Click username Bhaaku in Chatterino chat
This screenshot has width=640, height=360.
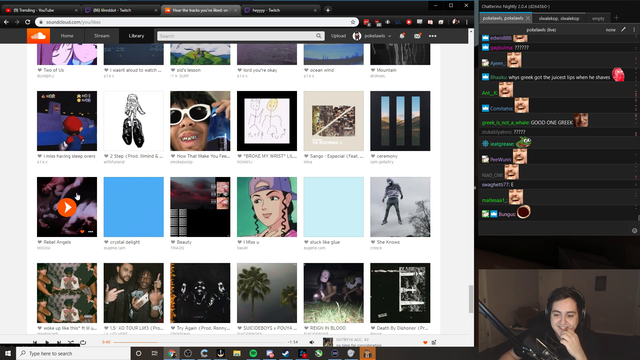(x=498, y=77)
